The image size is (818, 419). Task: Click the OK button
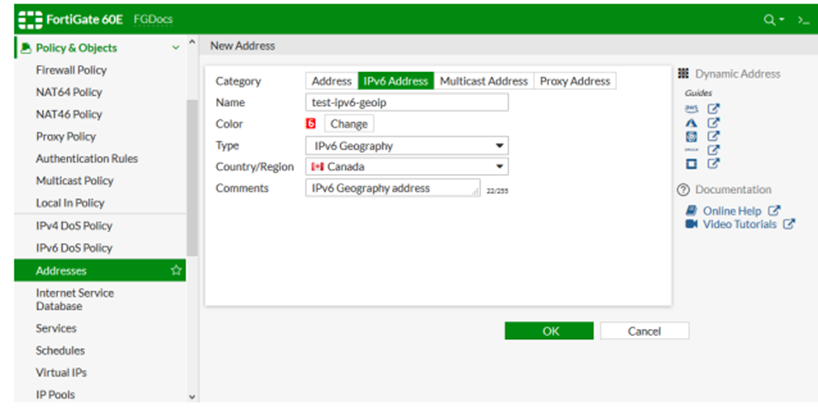(550, 331)
